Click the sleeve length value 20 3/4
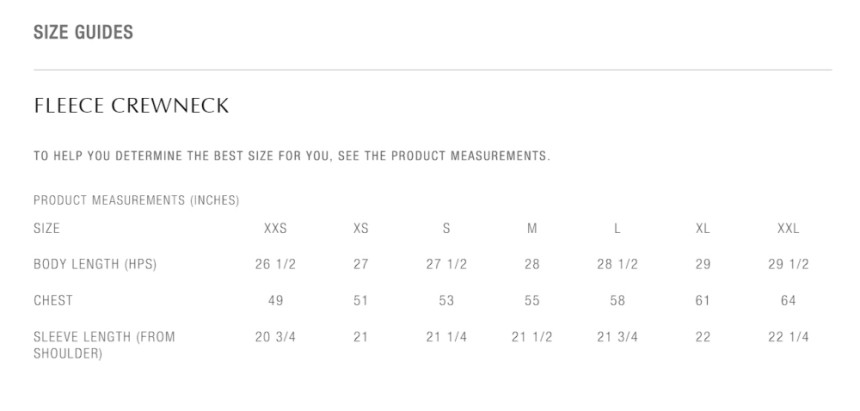The image size is (860, 411). tap(275, 337)
